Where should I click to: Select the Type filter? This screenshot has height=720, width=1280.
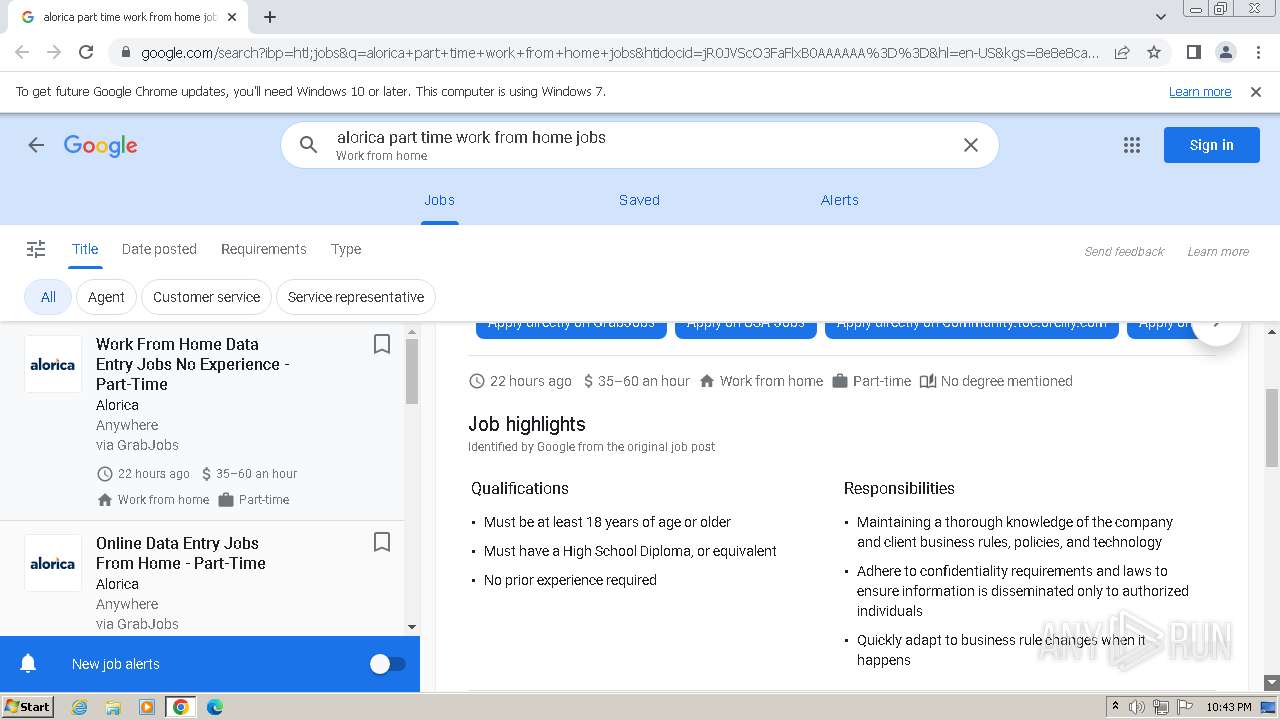[x=346, y=249]
